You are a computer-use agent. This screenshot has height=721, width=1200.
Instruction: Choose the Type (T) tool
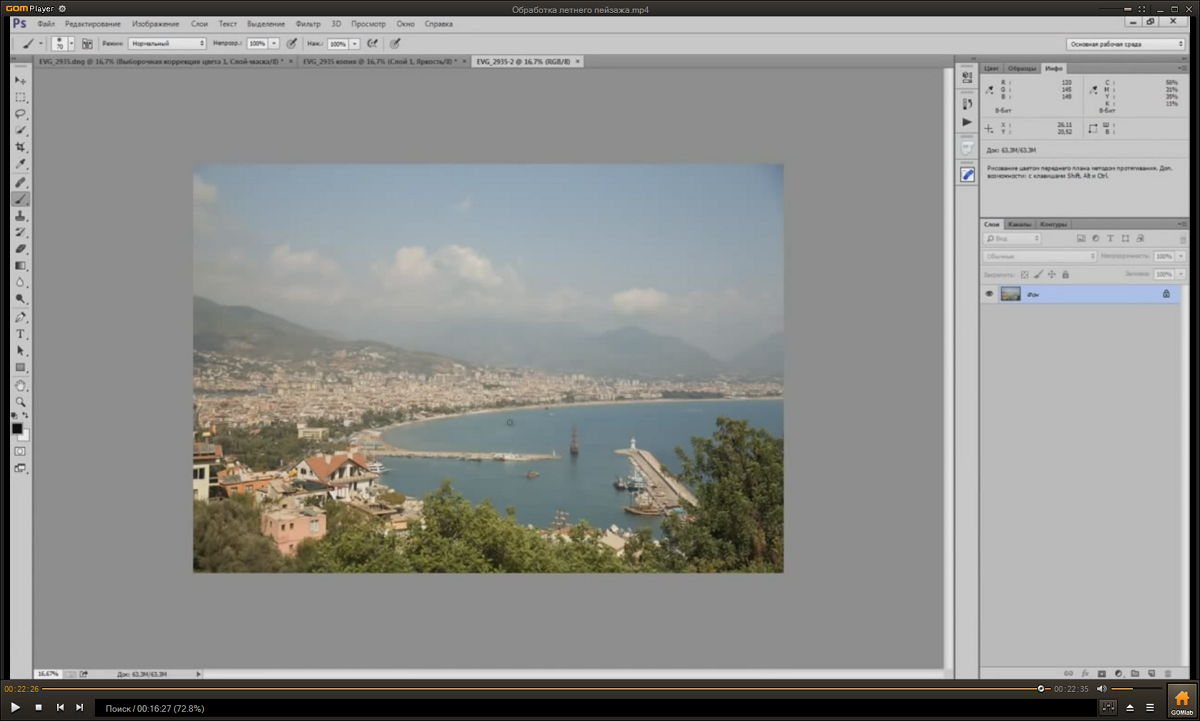20,334
